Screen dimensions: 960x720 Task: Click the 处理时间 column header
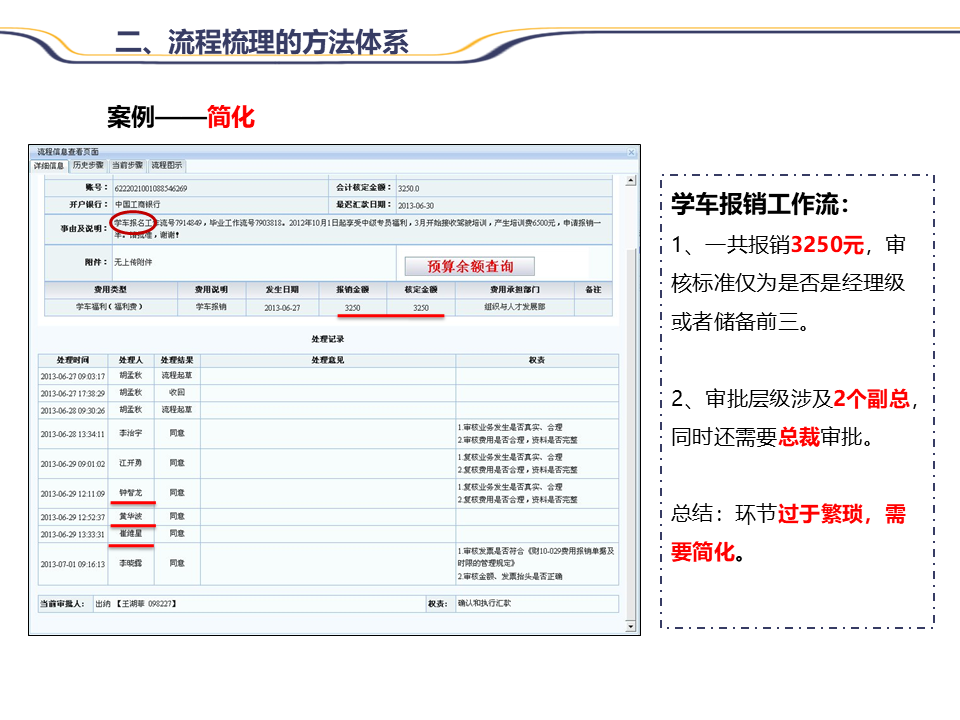pos(73,360)
